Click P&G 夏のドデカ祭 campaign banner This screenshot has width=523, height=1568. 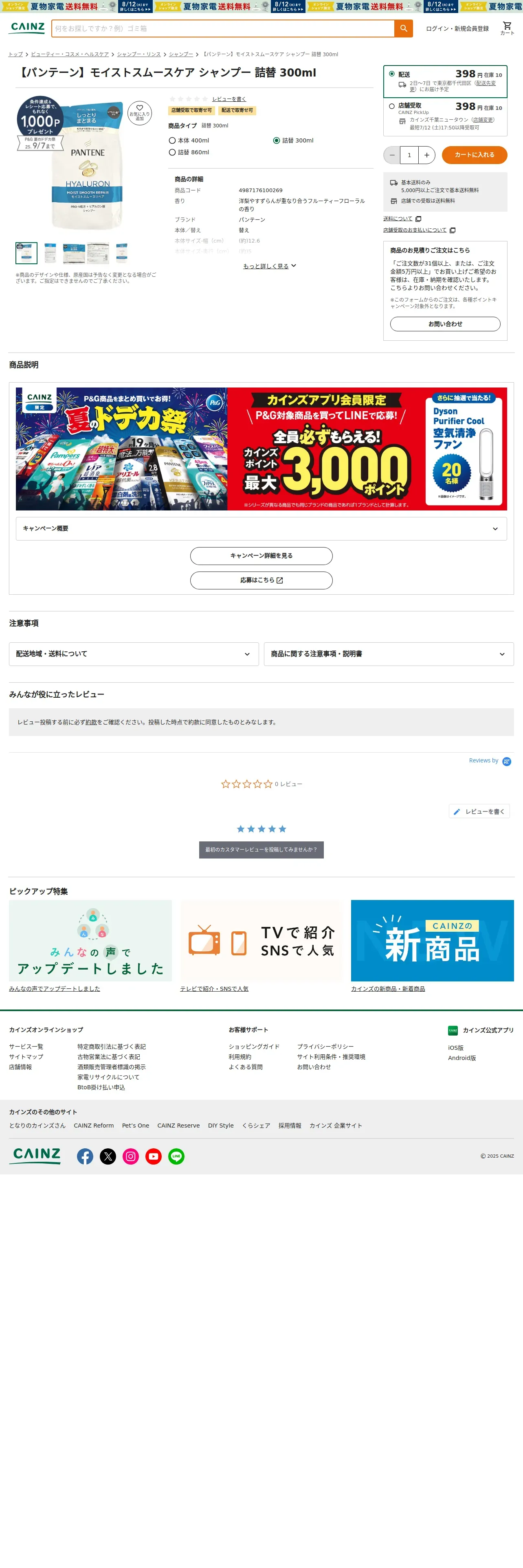click(x=261, y=449)
